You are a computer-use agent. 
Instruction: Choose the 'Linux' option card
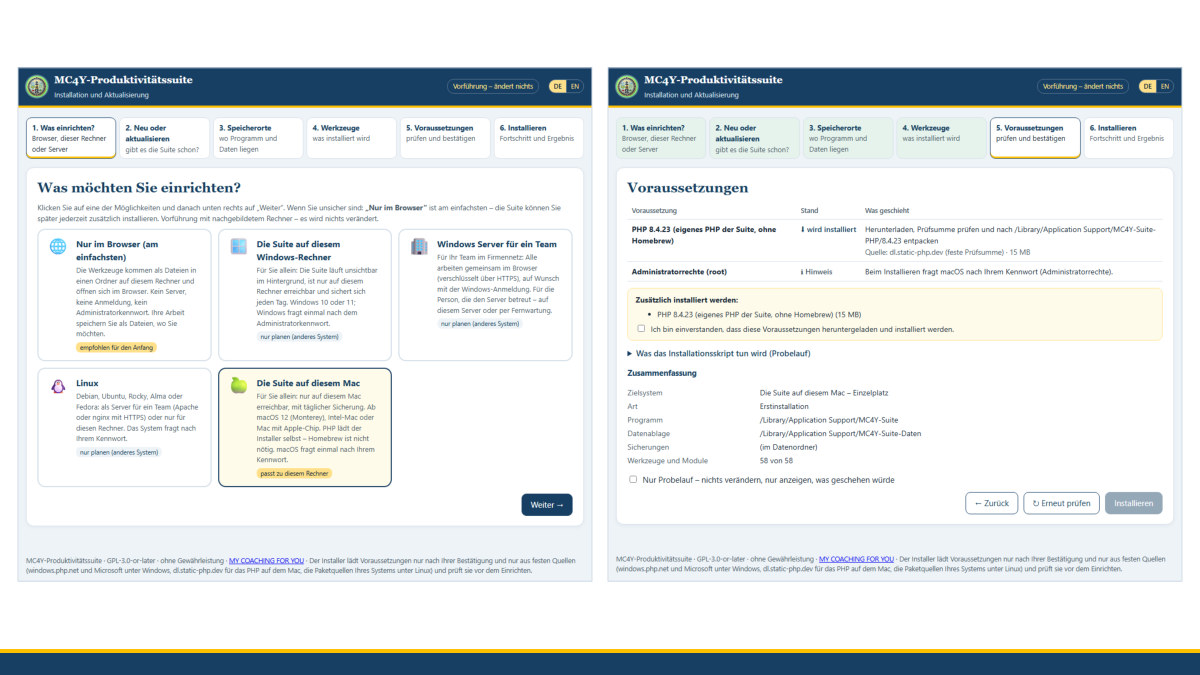pyautogui.click(x=125, y=427)
